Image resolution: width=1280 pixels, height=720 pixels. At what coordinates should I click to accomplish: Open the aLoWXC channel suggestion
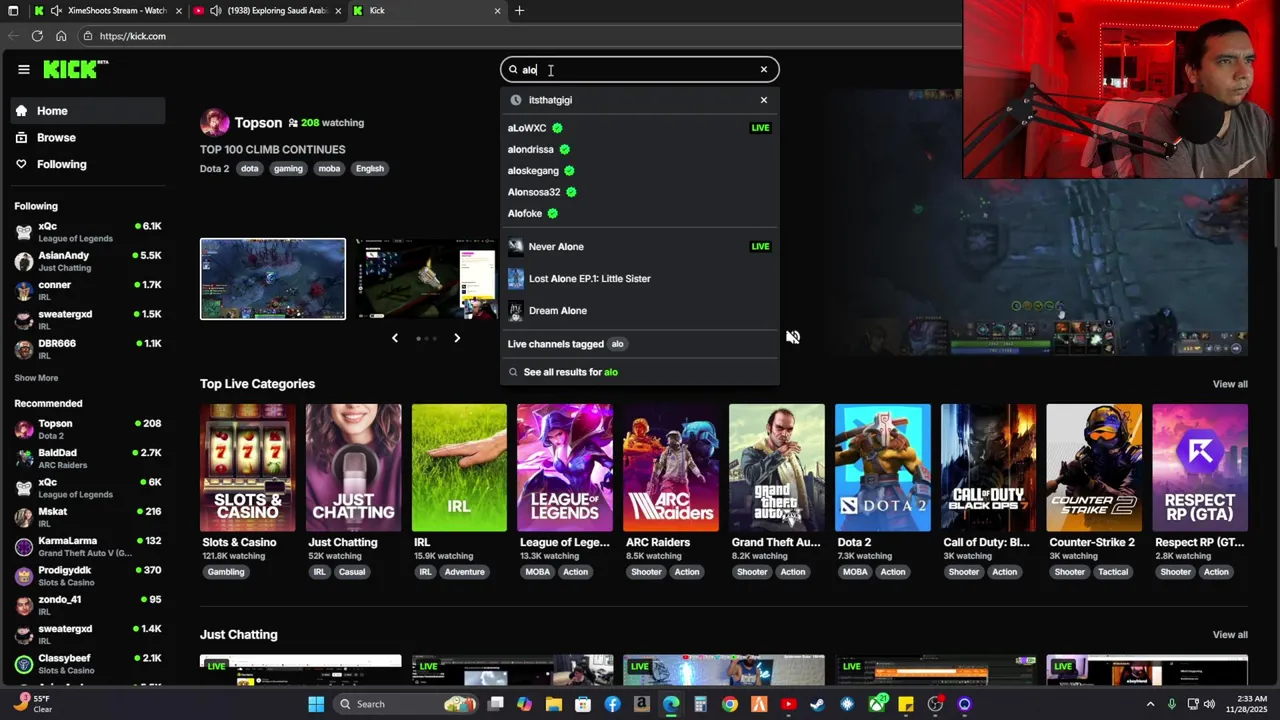(x=639, y=128)
